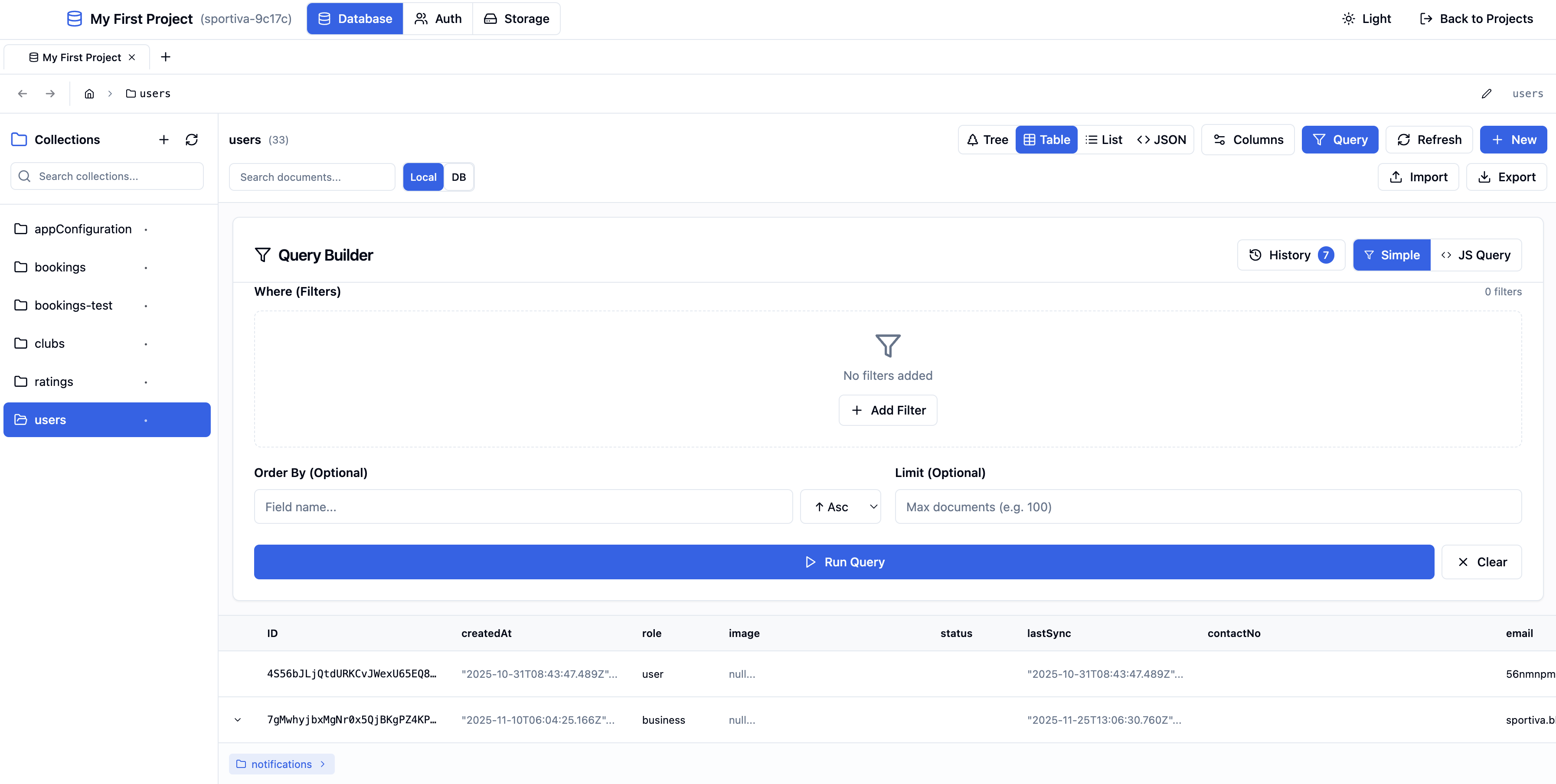Go to home via the breadcrumb house icon
Image resolution: width=1556 pixels, height=784 pixels.
point(89,94)
